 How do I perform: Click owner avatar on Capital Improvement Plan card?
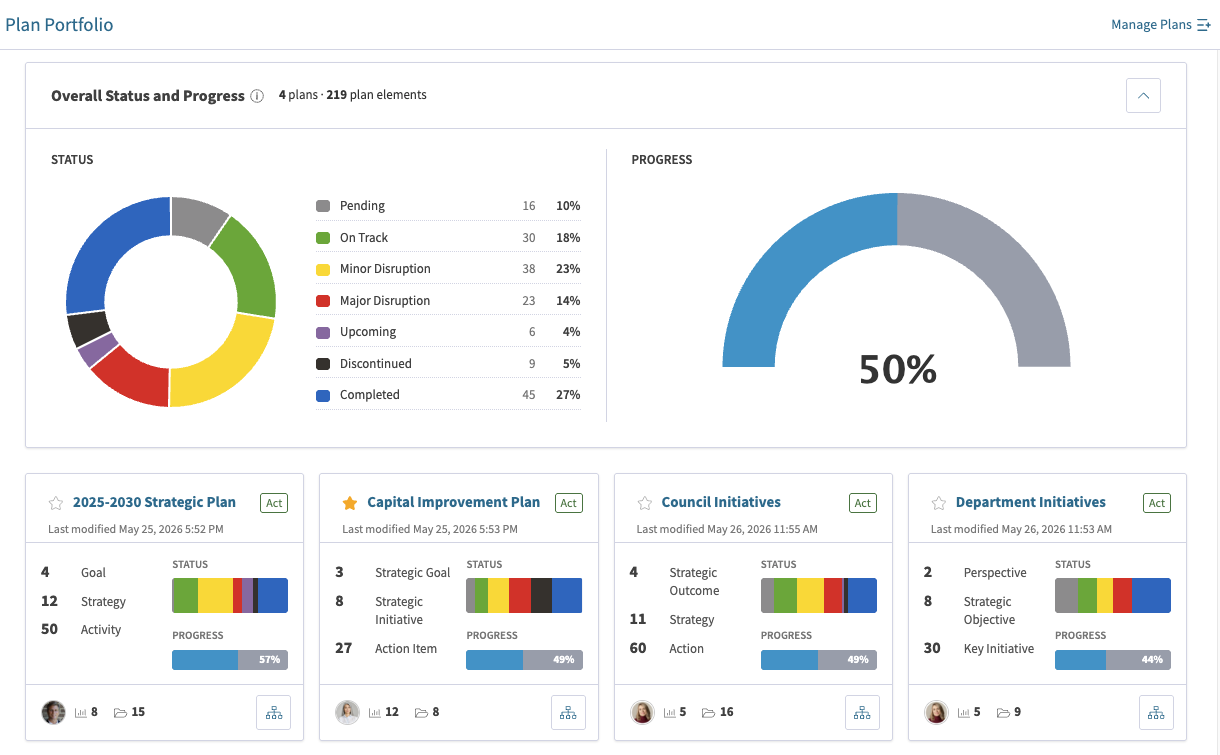point(347,712)
